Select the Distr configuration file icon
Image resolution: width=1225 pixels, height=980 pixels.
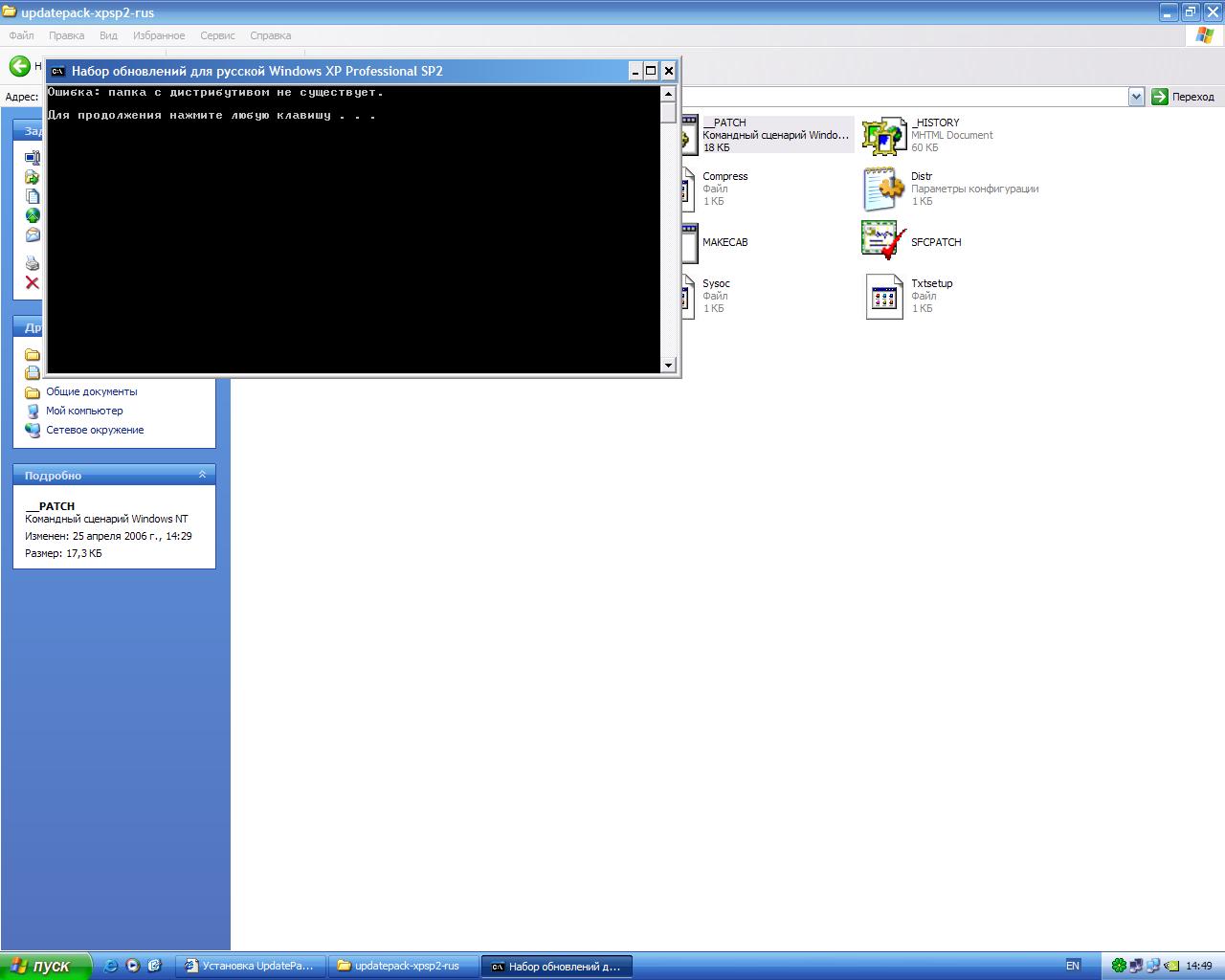[883, 189]
